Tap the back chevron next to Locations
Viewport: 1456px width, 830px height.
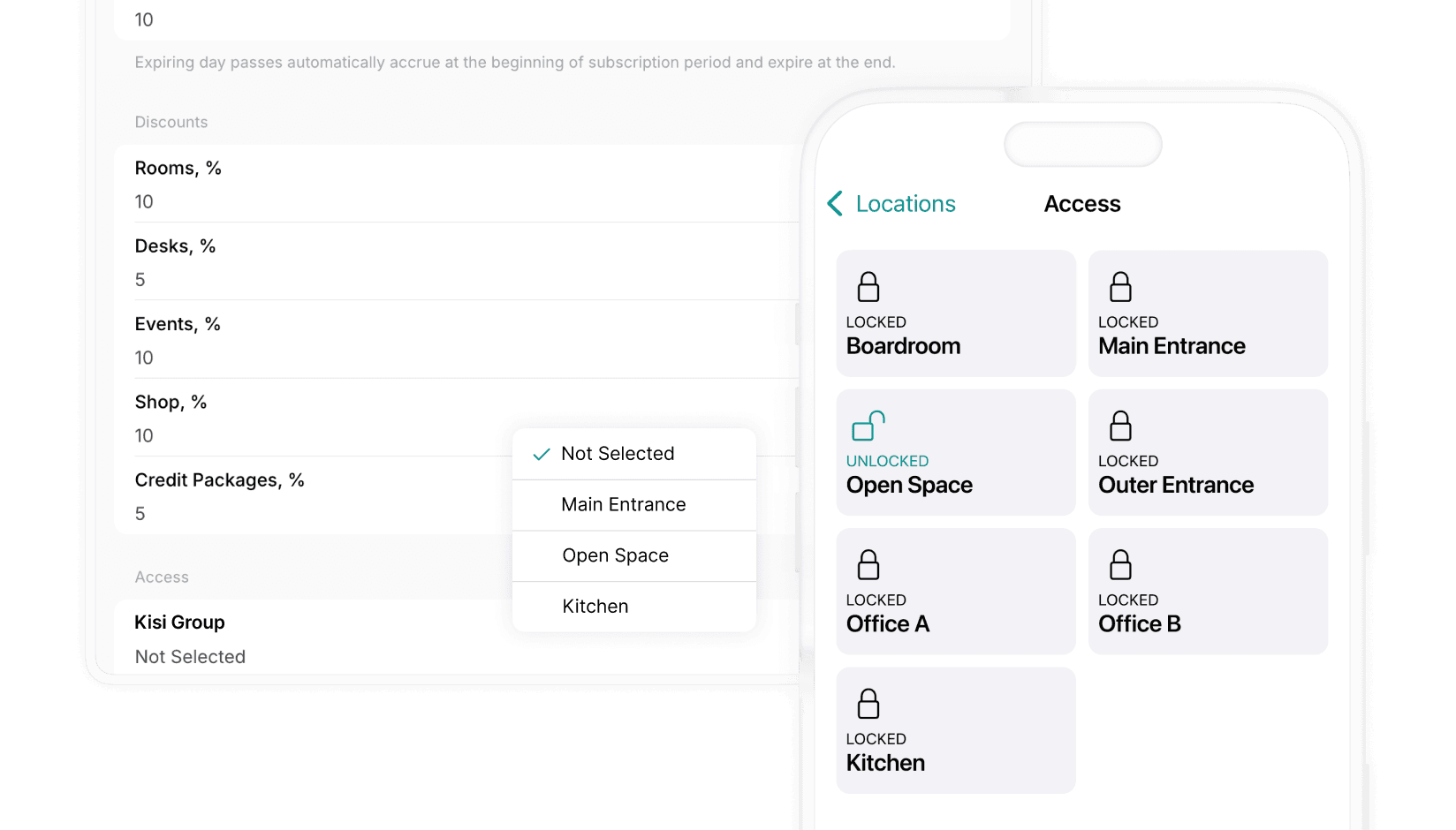tap(833, 203)
